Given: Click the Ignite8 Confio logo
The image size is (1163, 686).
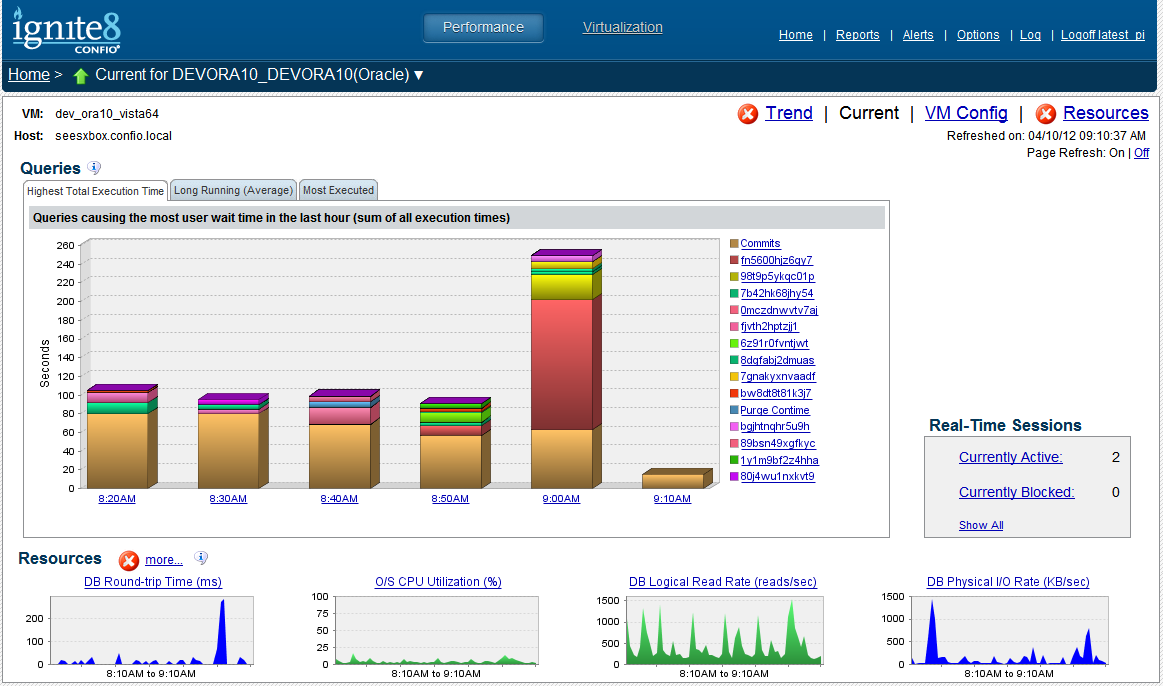Looking at the screenshot, I should tap(67, 30).
